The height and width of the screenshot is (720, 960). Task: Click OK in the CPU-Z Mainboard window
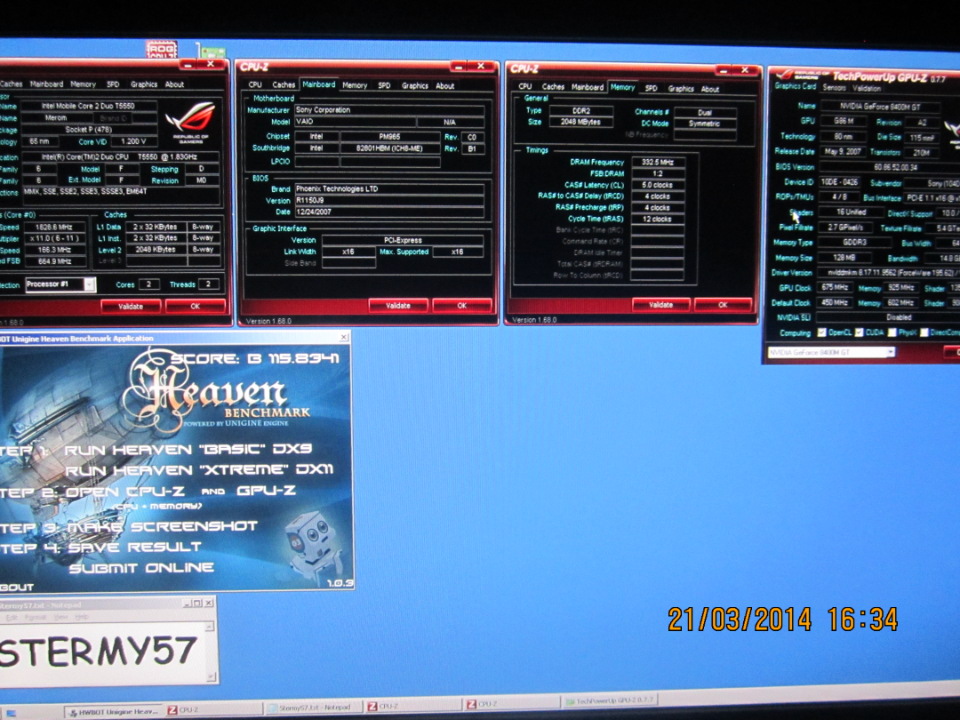coord(462,305)
